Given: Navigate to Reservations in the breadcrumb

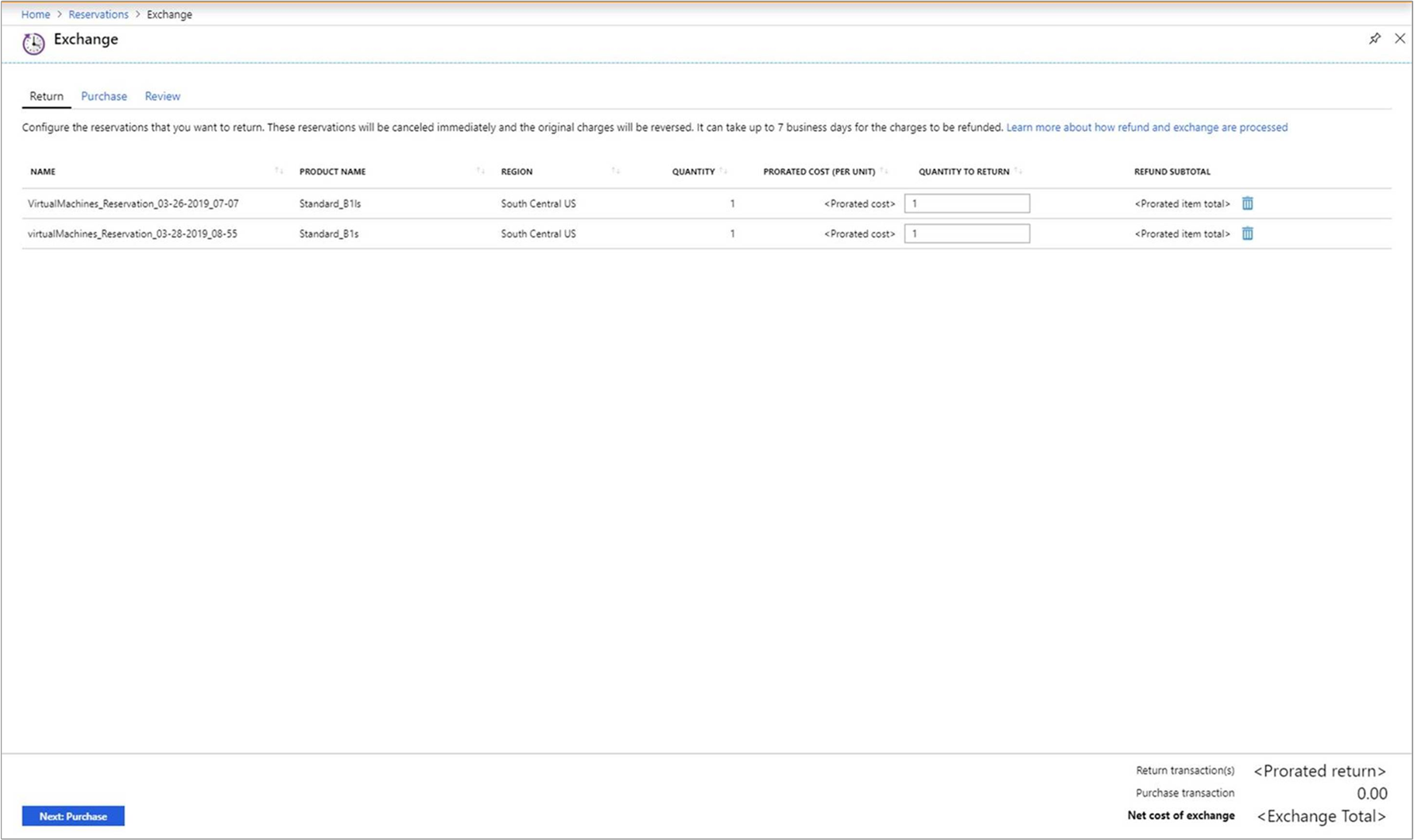Looking at the screenshot, I should coord(99,14).
